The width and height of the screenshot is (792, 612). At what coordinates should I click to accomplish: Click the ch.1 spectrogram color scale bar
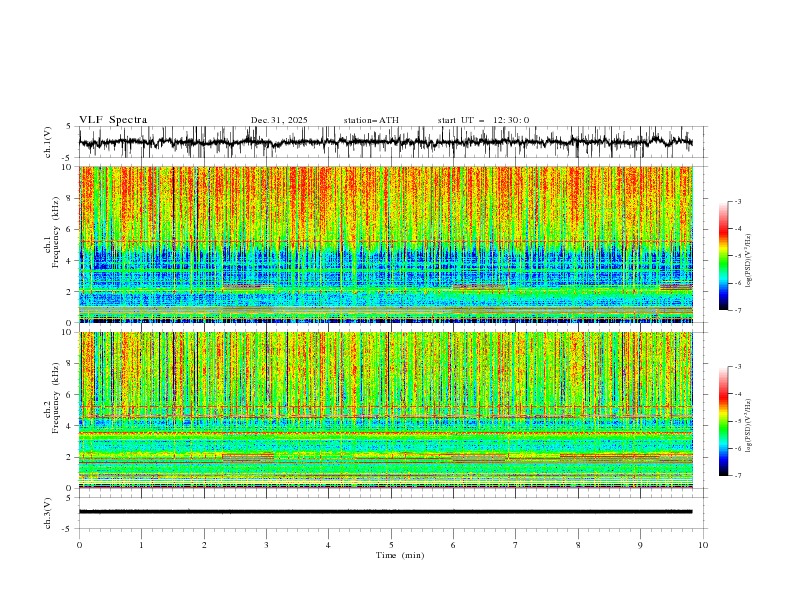coord(723,256)
